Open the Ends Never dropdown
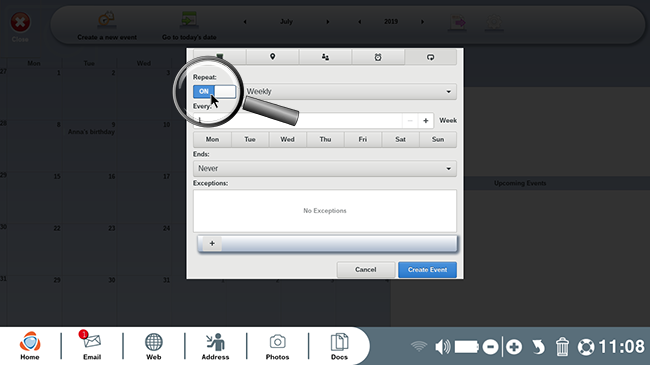This screenshot has width=650, height=365. 325,168
